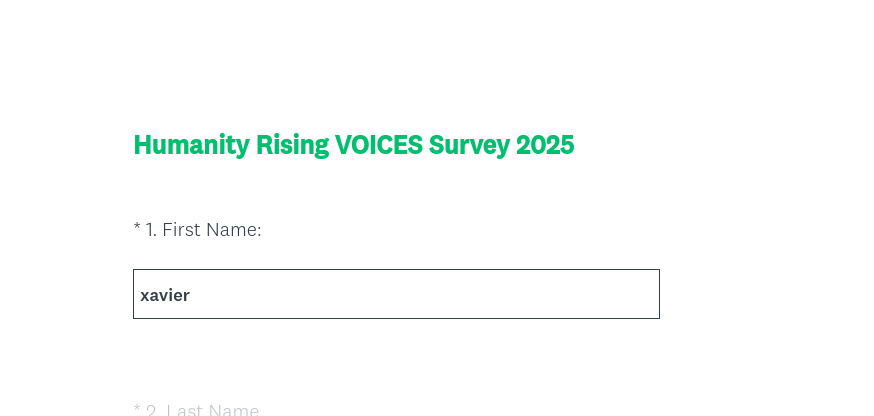Viewport: 874px width, 416px height.
Task: Click the word "Humanity" in the heading
Action: tap(191, 145)
